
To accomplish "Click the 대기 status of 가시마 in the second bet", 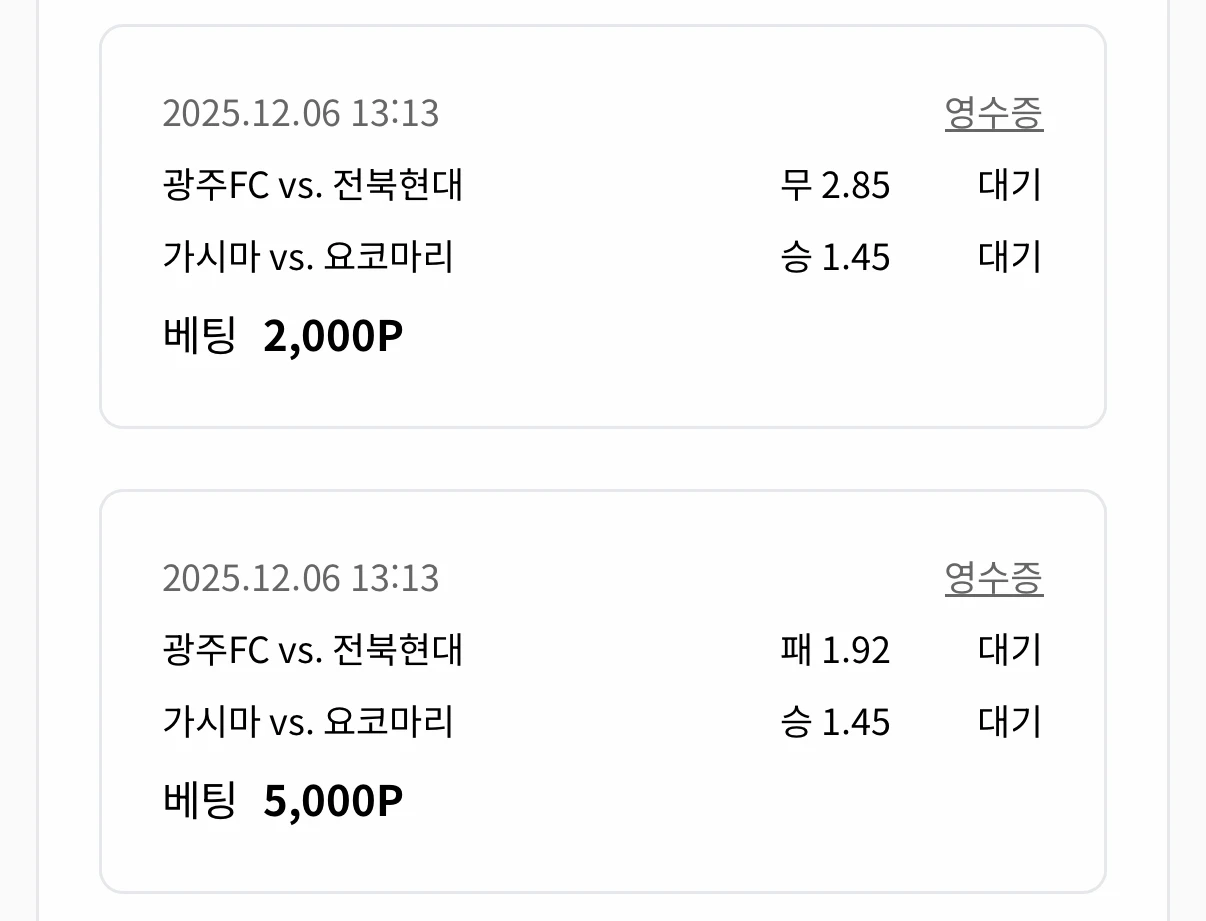I will coord(1009,721).
